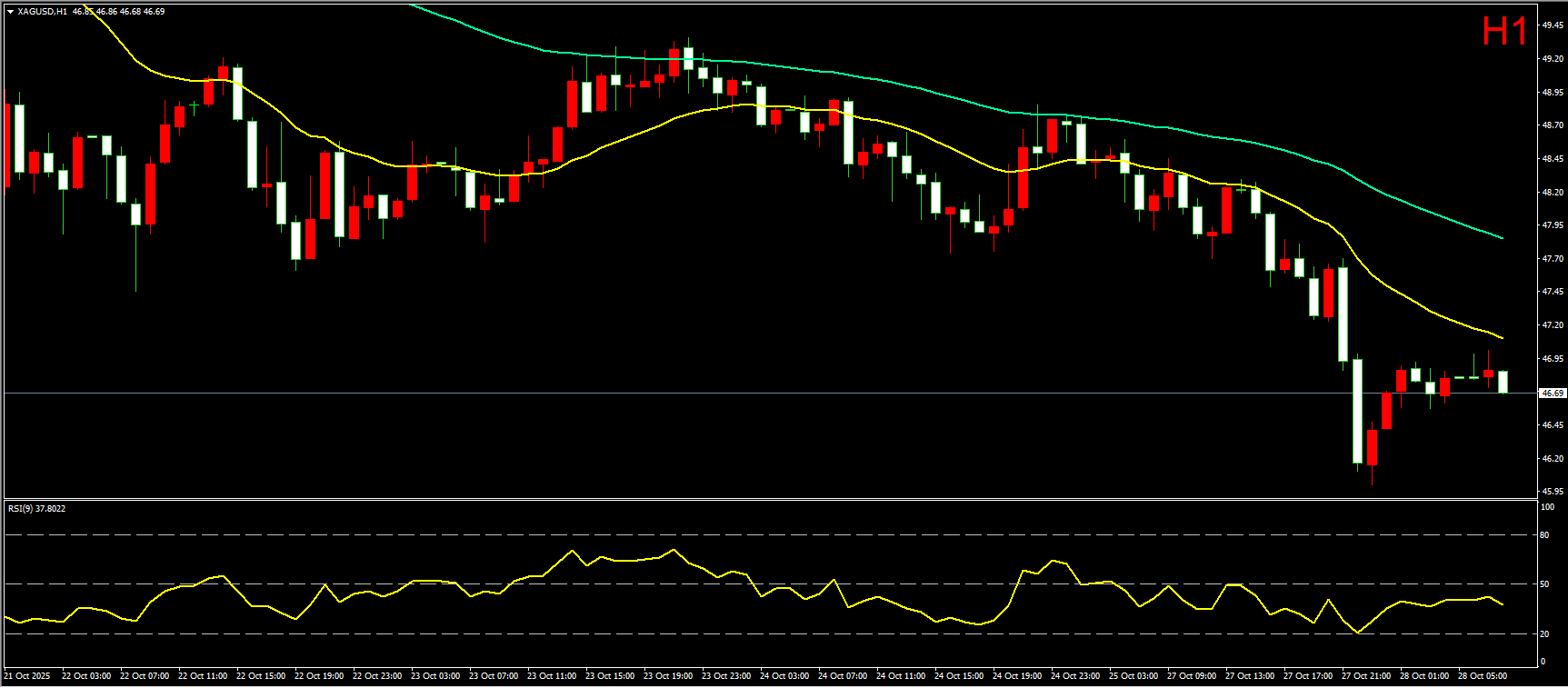This screenshot has height=688, width=1568.
Task: Click the 21 Oct 2025 date label
Action: pos(27,676)
